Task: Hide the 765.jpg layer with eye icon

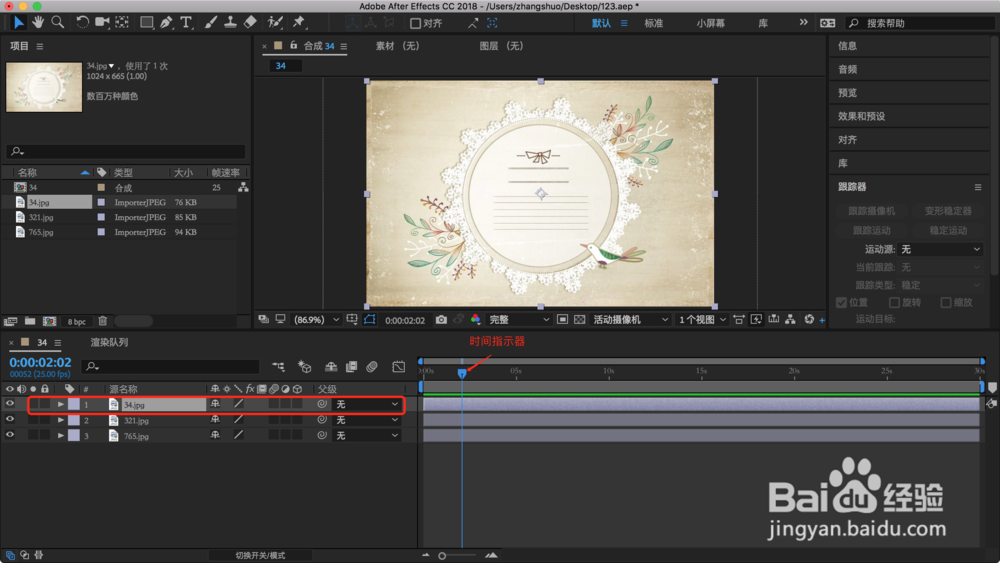Action: (10, 435)
